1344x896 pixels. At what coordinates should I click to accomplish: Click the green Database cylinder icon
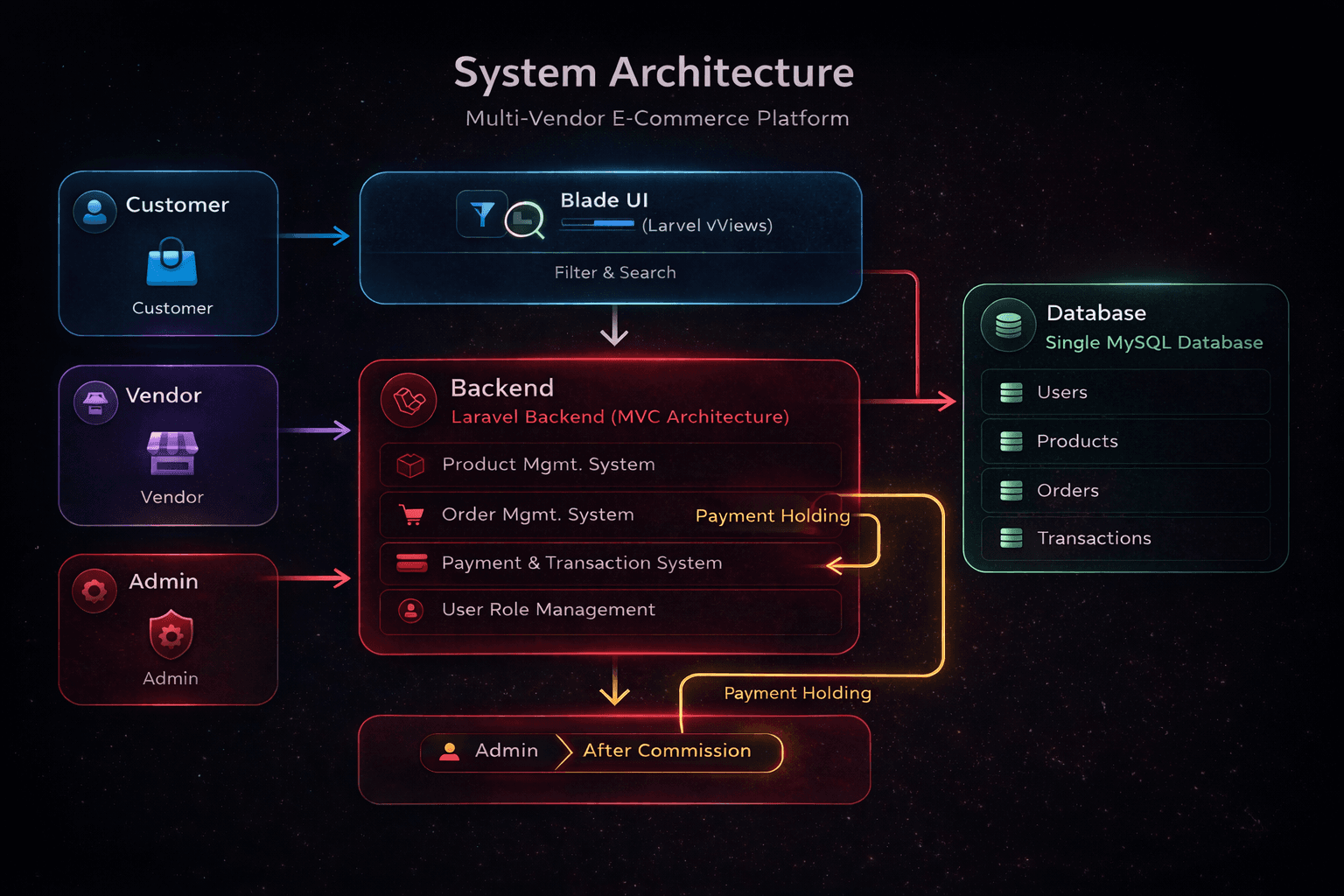click(x=1008, y=325)
